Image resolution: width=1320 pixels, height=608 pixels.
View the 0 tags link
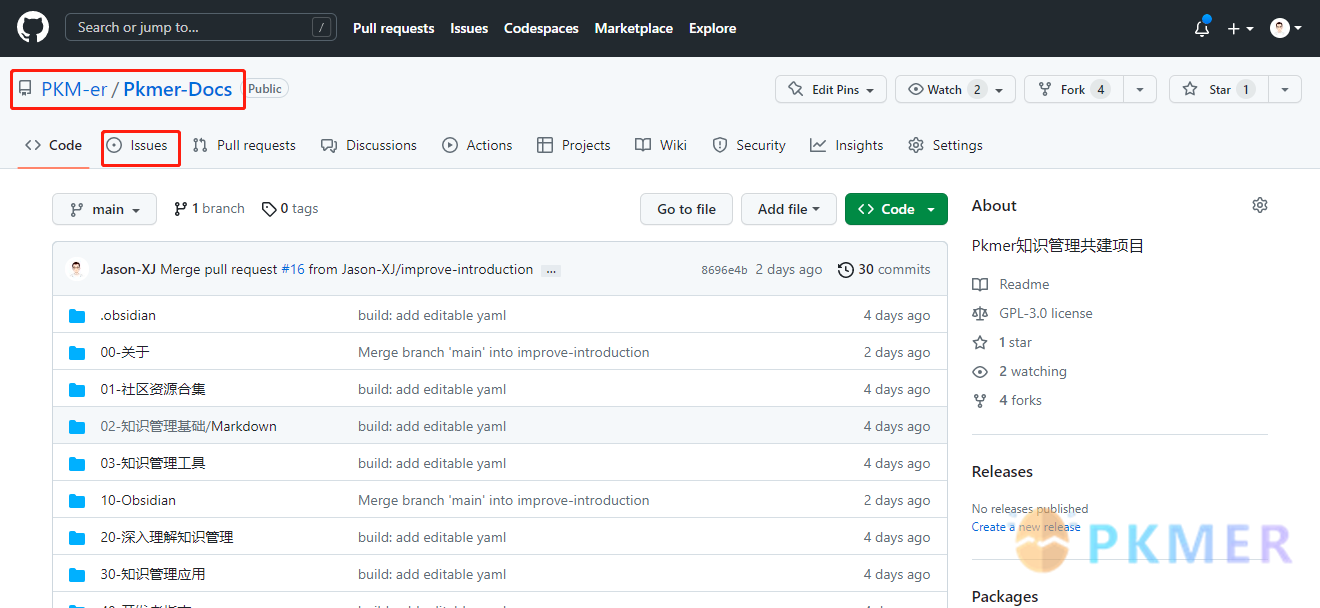click(290, 209)
